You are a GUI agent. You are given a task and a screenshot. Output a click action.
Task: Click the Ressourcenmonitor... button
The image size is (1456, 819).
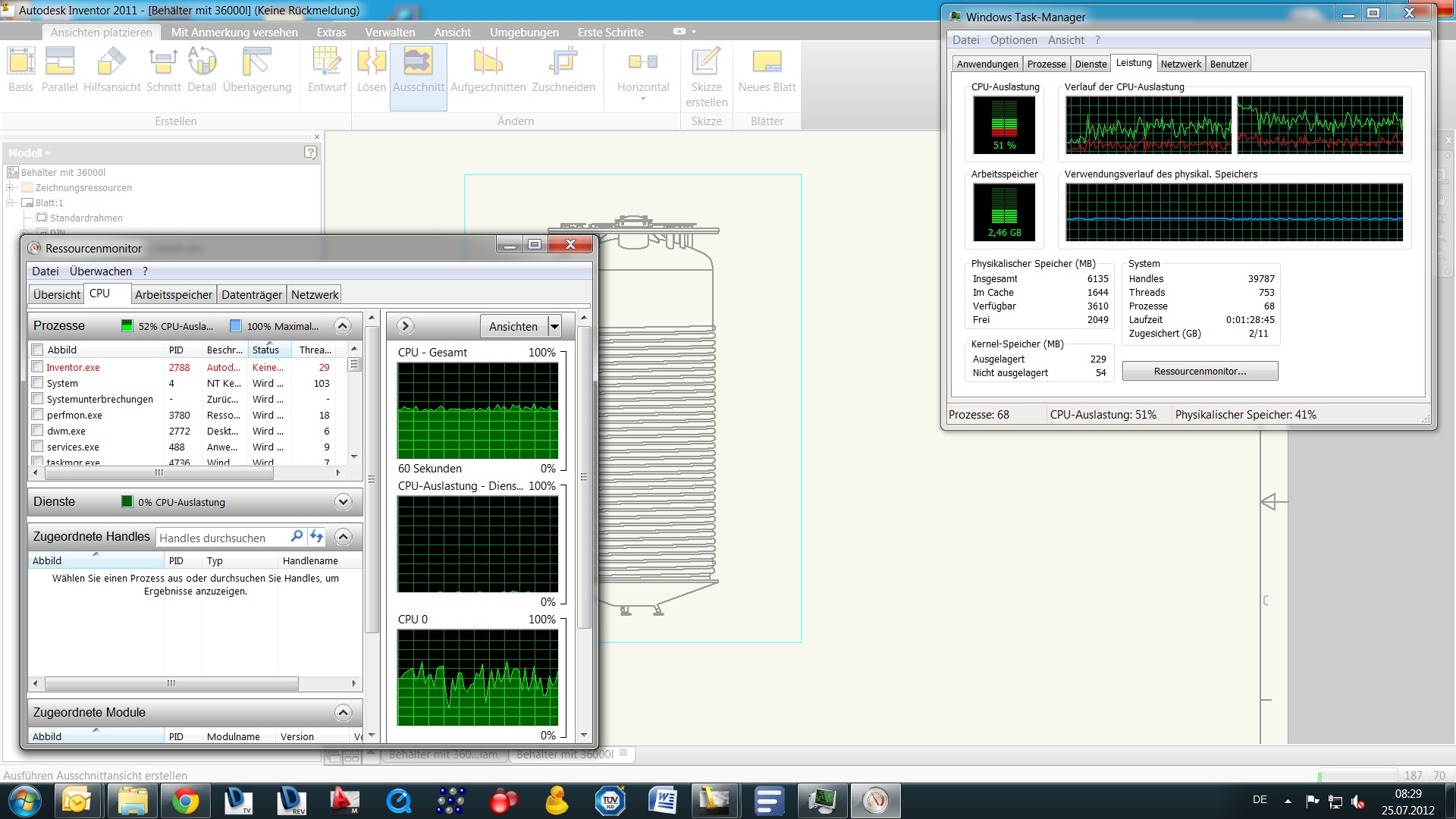[1200, 371]
